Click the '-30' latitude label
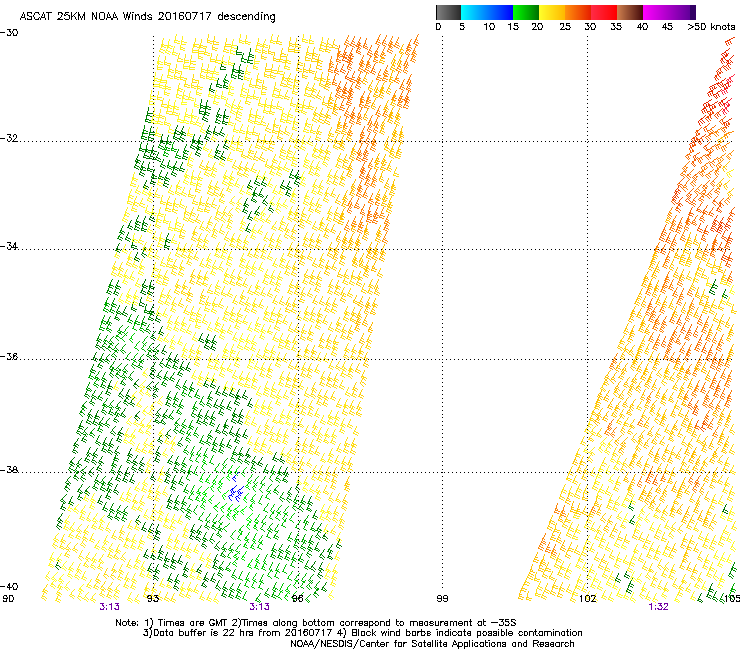Image resolution: width=740 pixels, height=650 pixels. (x=9, y=33)
